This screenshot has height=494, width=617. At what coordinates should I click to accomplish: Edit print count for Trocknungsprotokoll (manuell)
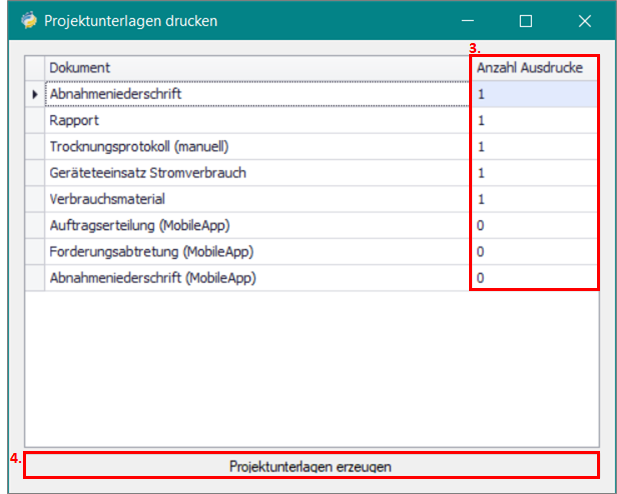coord(534,146)
